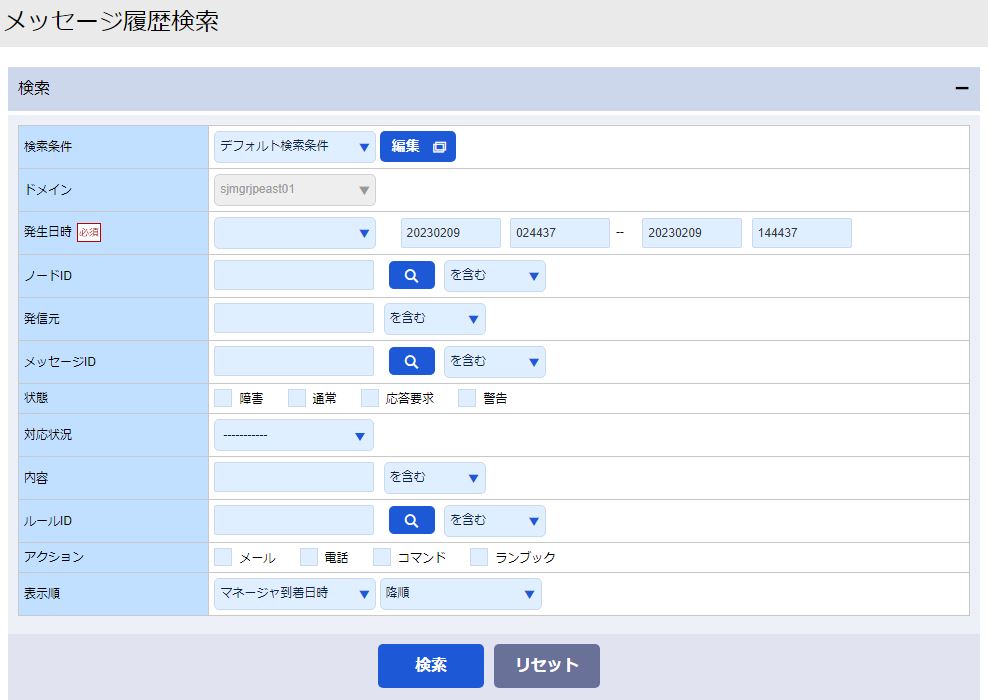This screenshot has height=700, width=988.
Task: Open the 対応状況 dropdown
Action: point(294,435)
